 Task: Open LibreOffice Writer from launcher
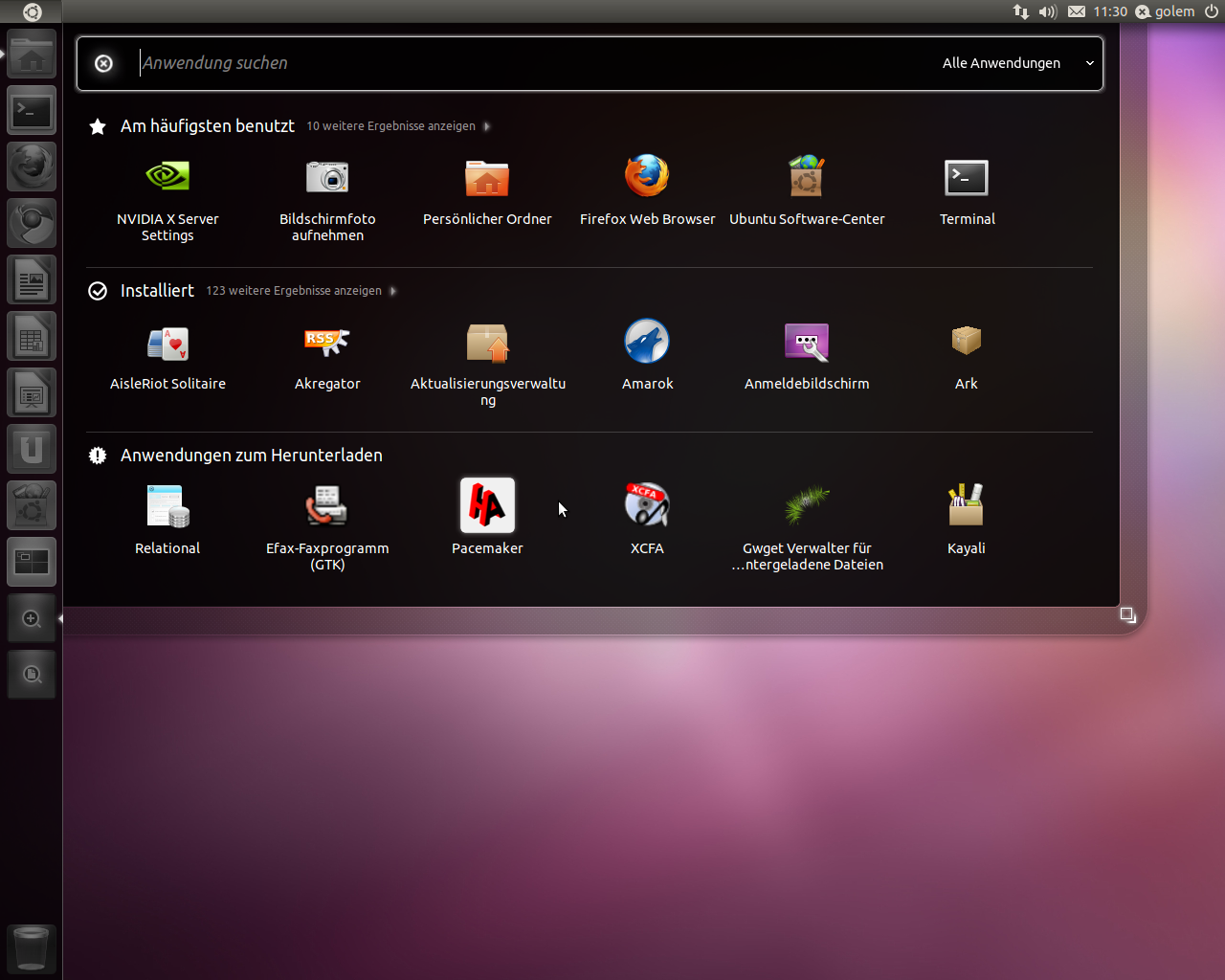(x=32, y=280)
